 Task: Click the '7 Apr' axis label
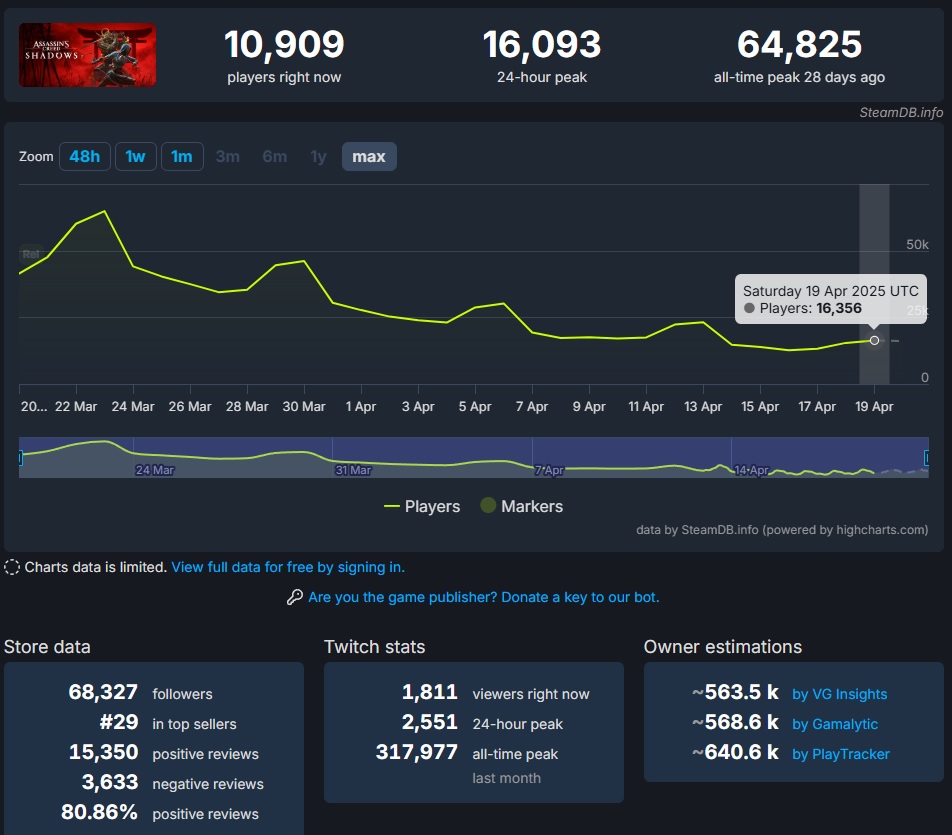pos(532,406)
